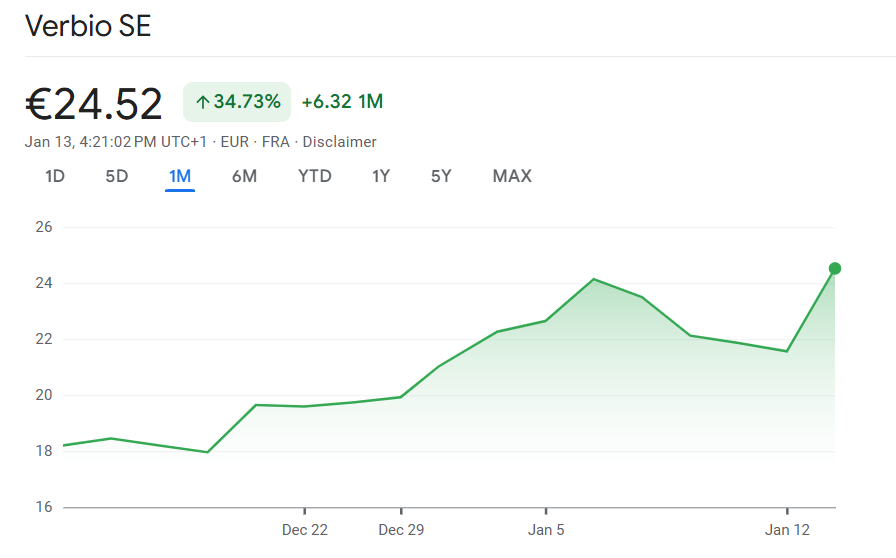Click the Dec 29 axis marker
The width and height of the screenshot is (896, 558).
coord(401,530)
